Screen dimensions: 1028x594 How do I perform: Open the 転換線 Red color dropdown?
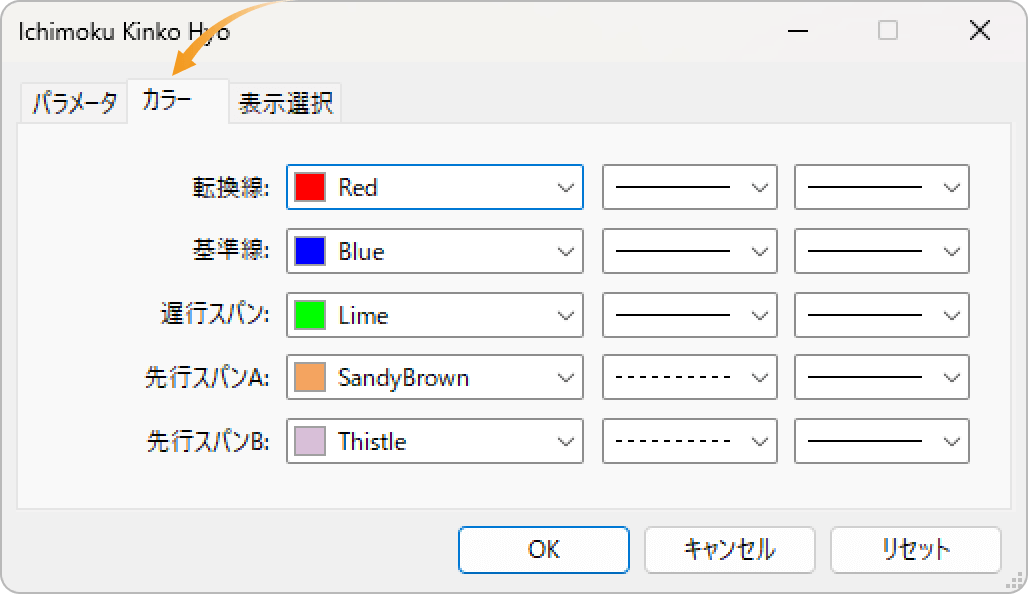click(435, 188)
